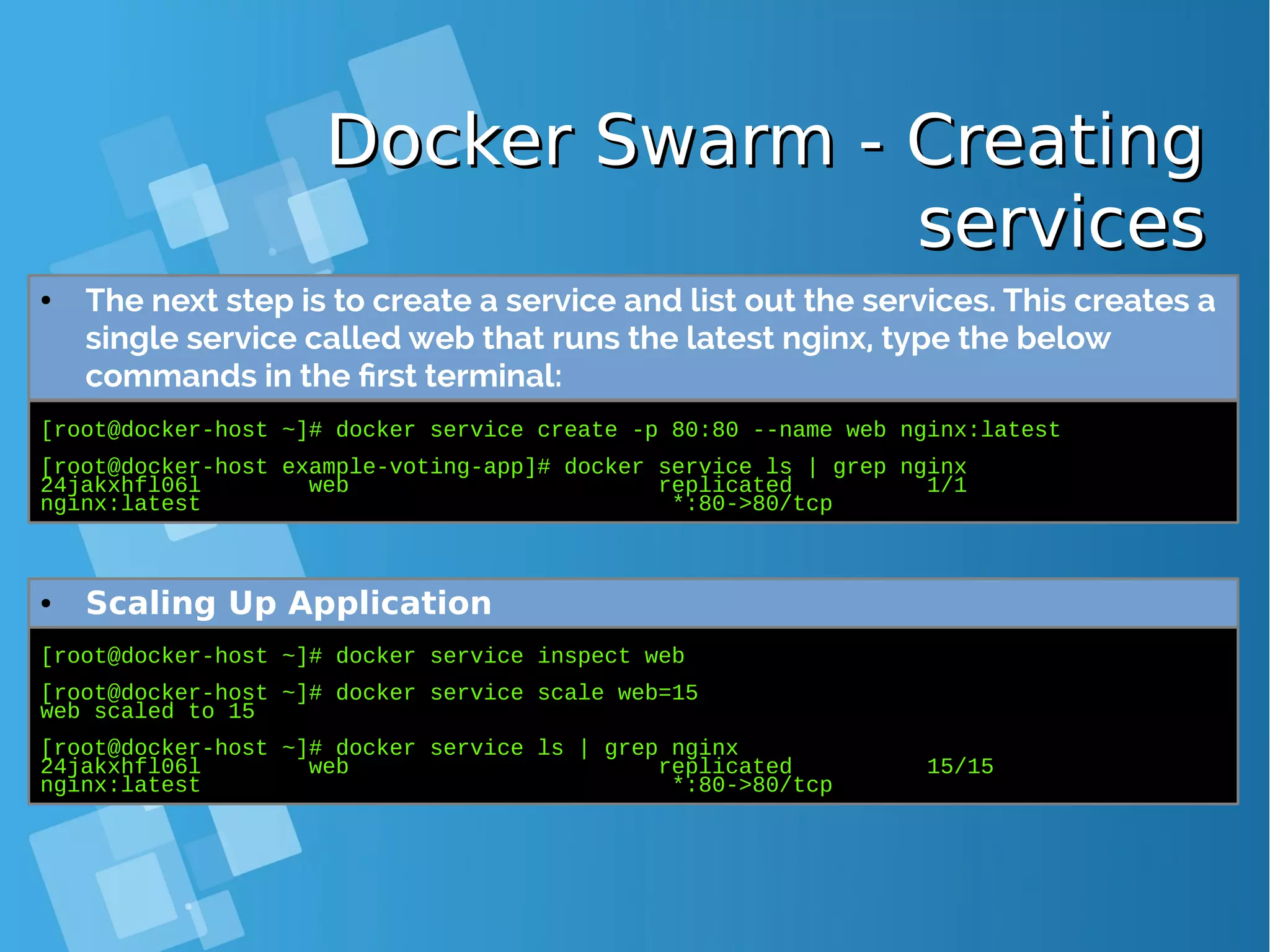Select the "15/15" replicas value
The height and width of the screenshot is (952, 1270).
coord(960,767)
